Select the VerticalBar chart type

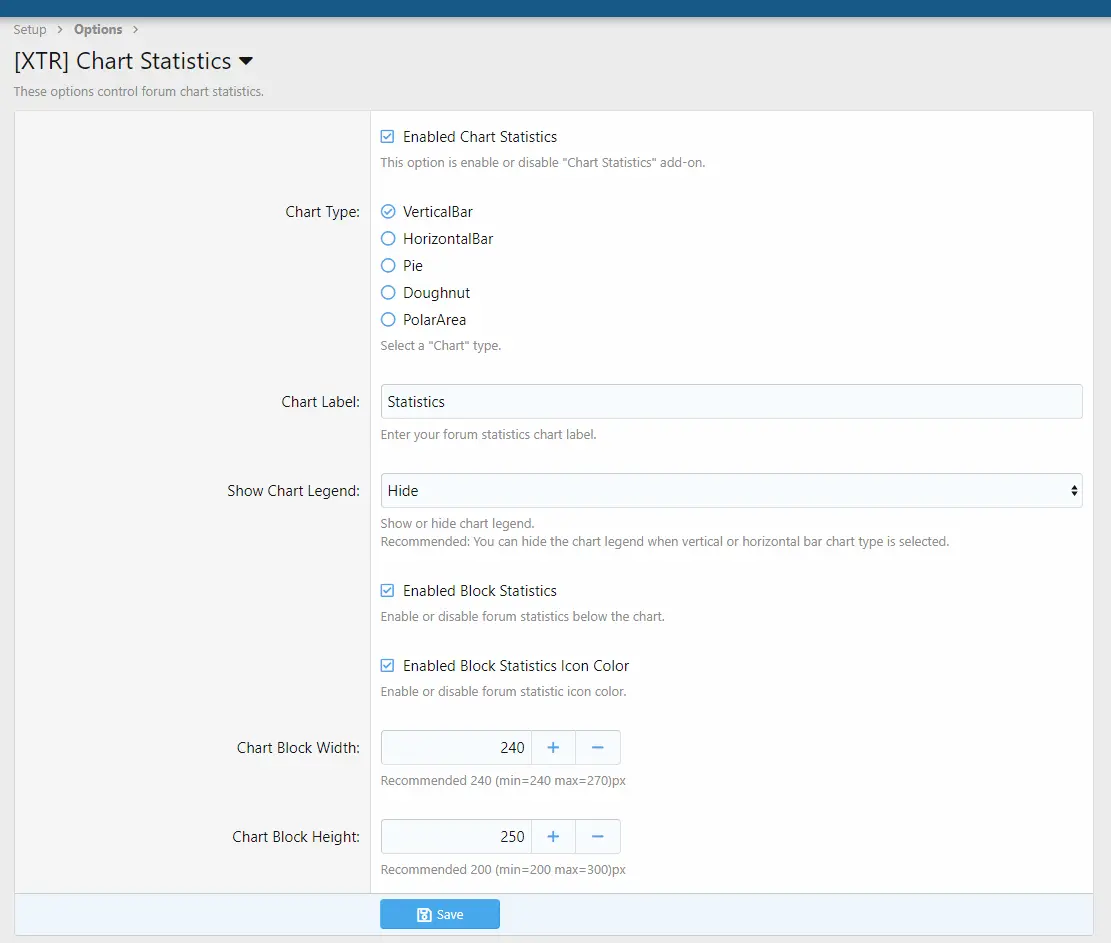point(388,212)
